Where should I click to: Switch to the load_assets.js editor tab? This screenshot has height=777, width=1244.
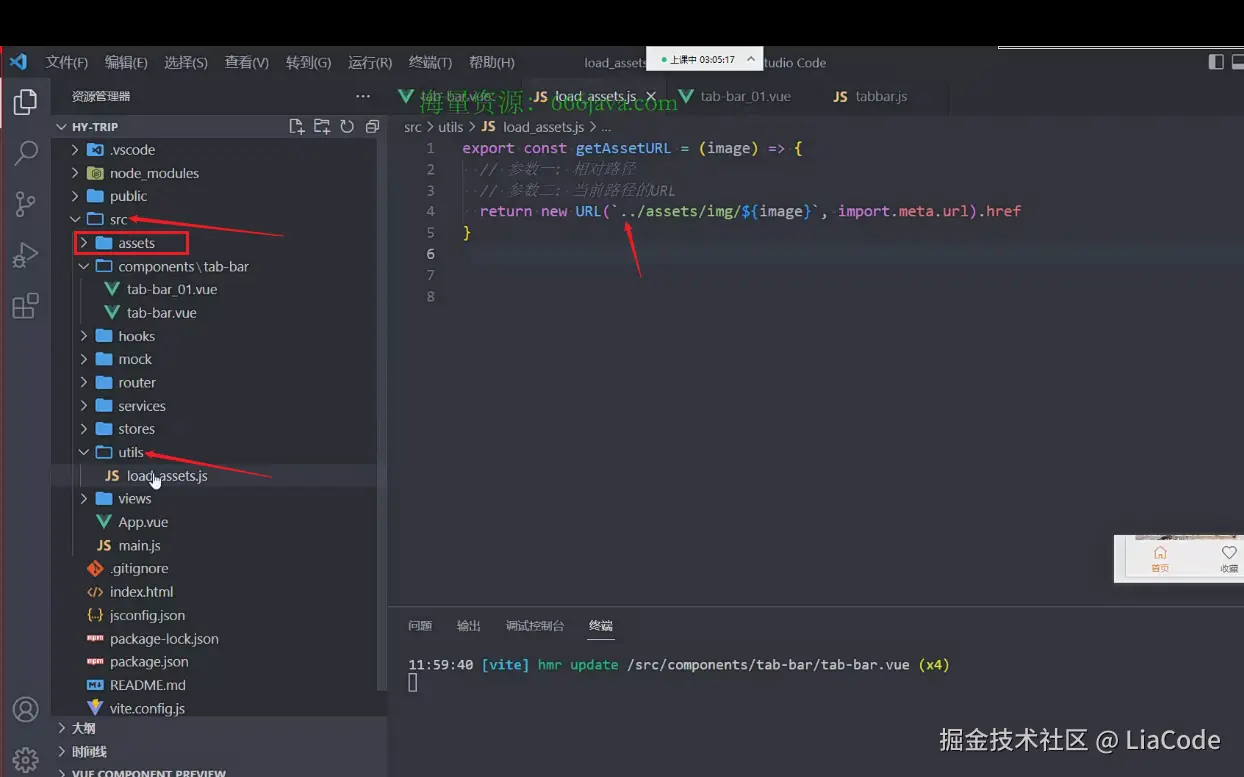click(x=596, y=97)
